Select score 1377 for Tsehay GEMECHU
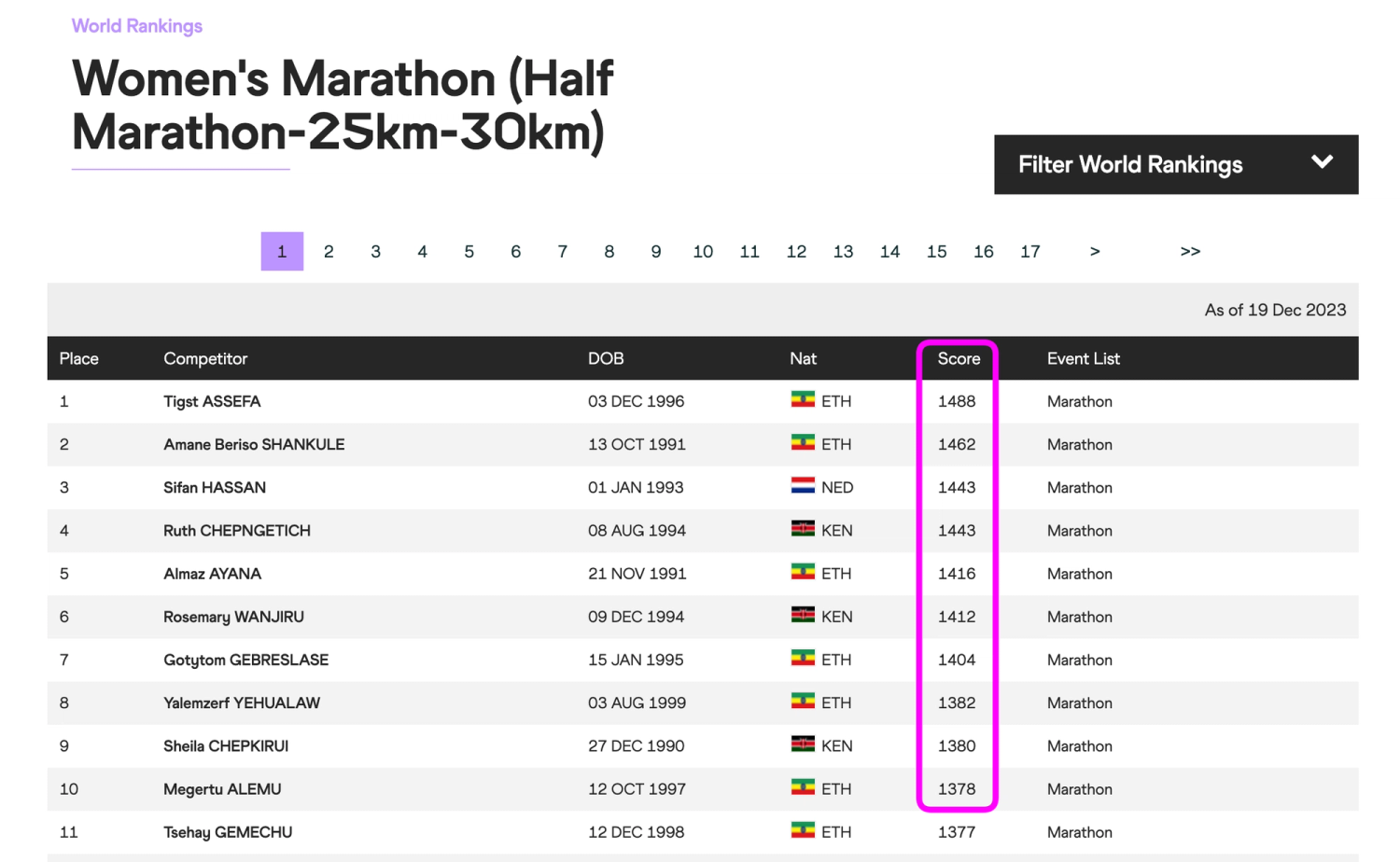 tap(957, 832)
